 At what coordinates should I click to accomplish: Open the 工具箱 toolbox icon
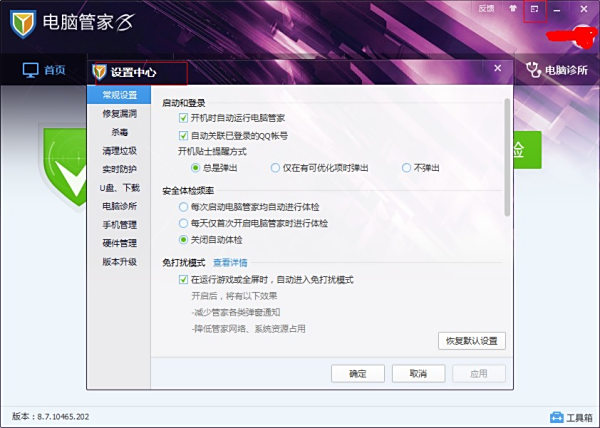[x=557, y=417]
